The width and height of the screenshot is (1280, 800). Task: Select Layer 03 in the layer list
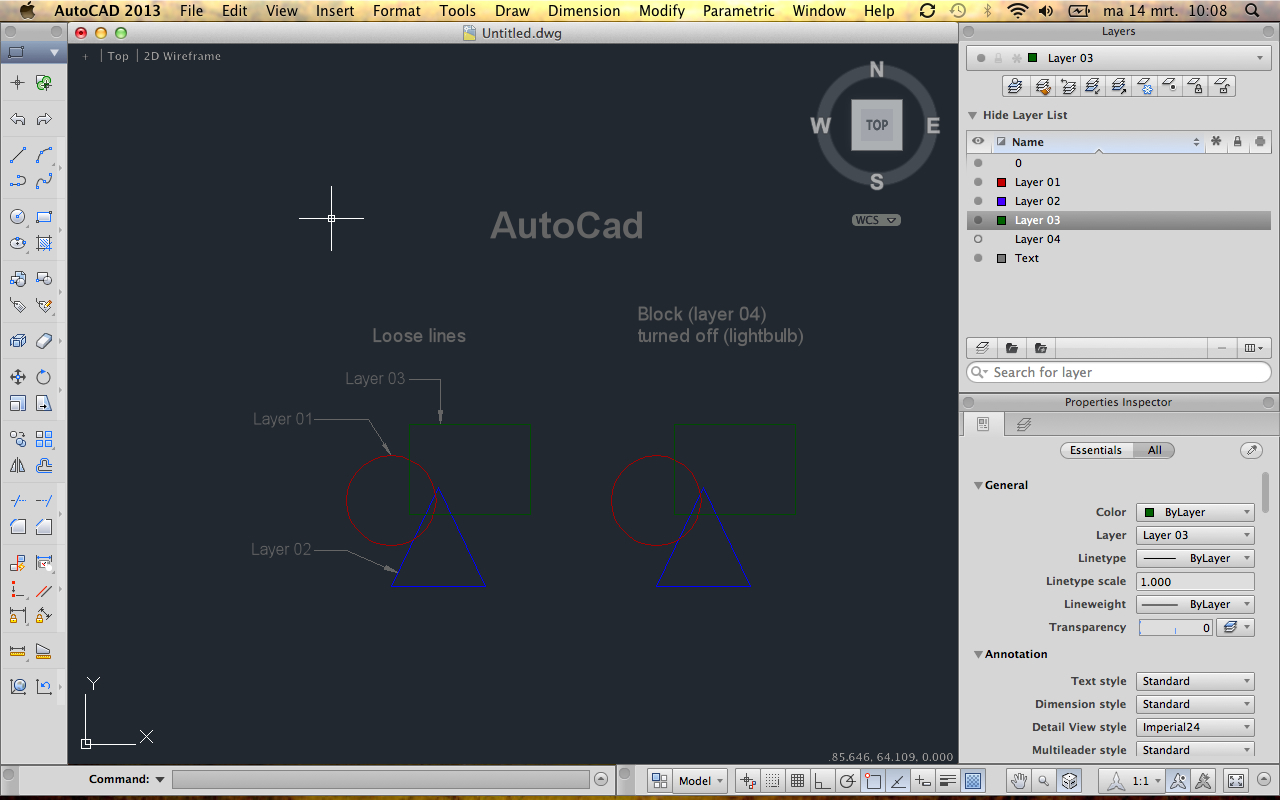coord(1118,220)
